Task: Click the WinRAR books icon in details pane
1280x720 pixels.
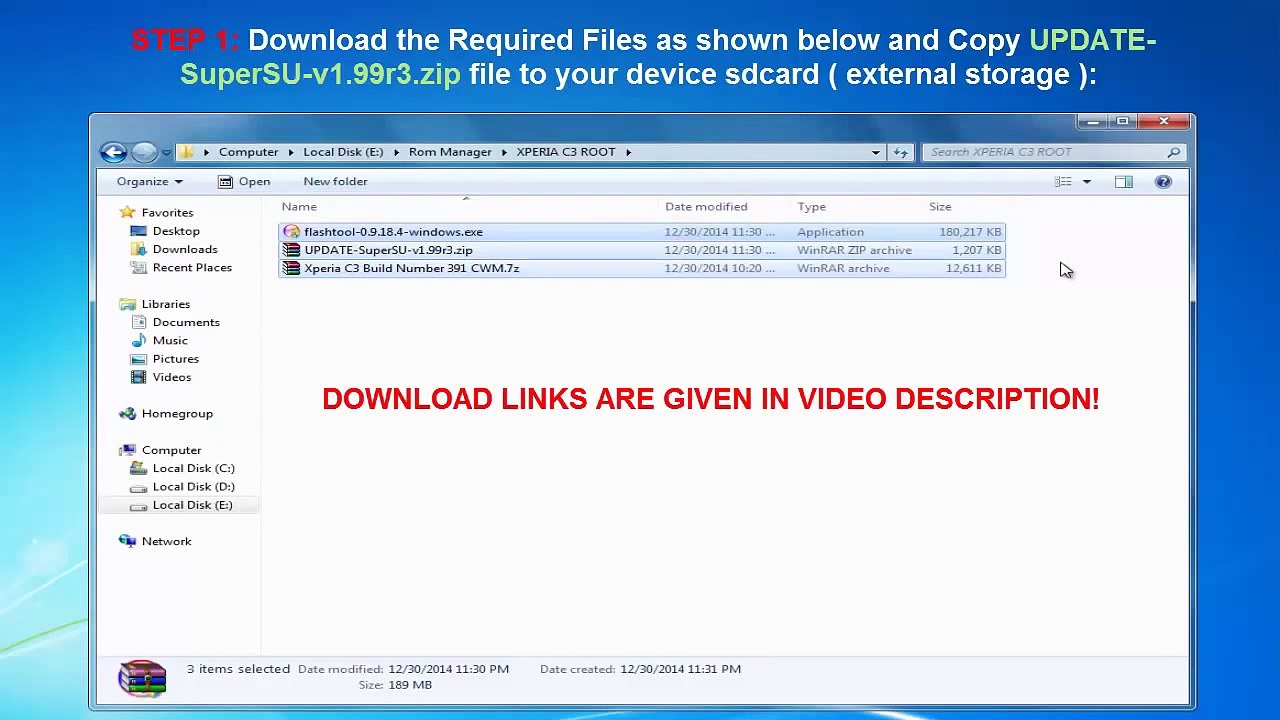Action: tap(142, 677)
